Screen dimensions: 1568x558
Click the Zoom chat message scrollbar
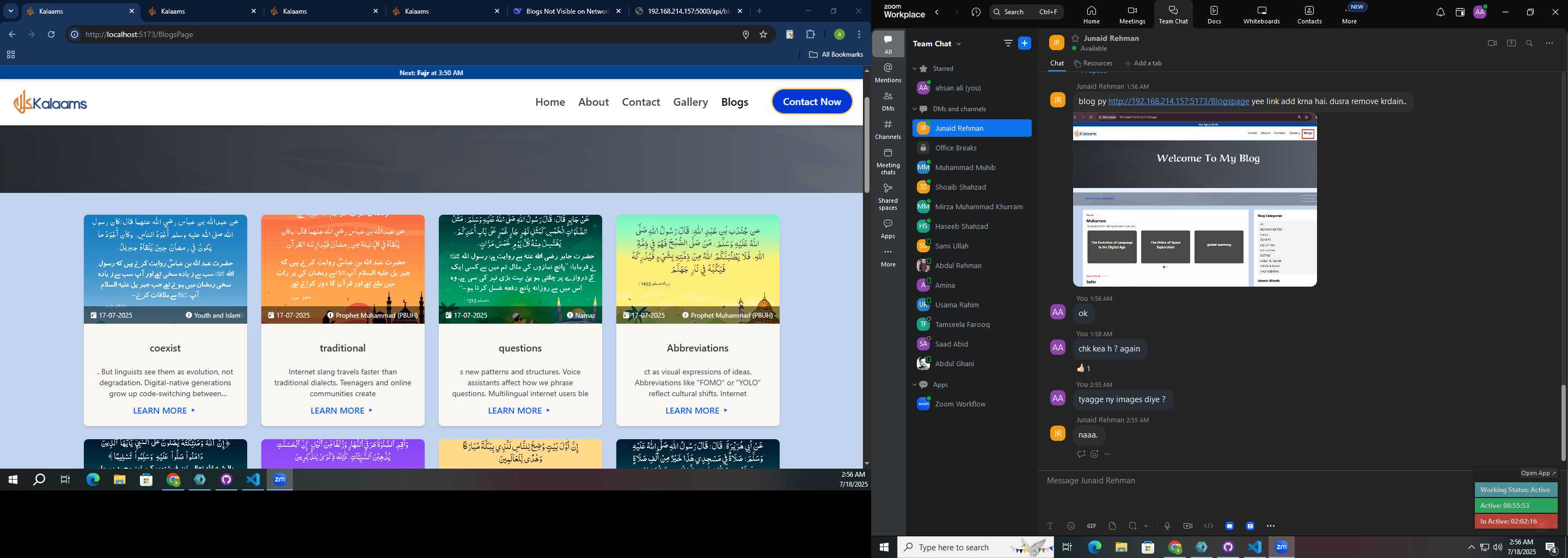click(x=1563, y=422)
